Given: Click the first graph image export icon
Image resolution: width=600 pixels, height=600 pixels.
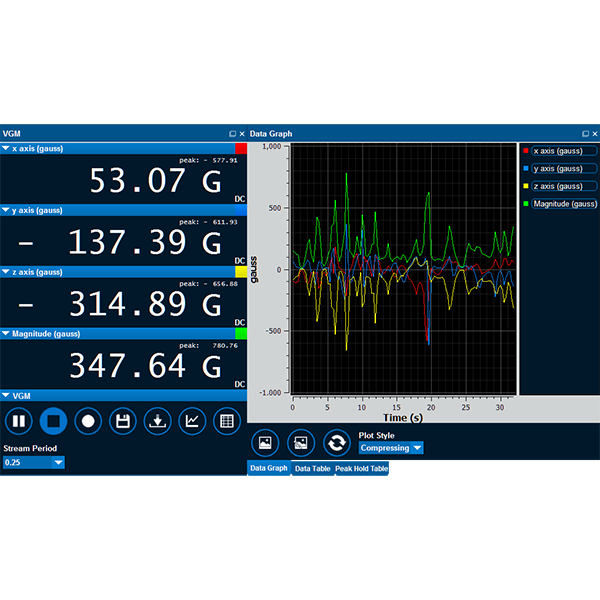Looking at the screenshot, I should [265, 442].
